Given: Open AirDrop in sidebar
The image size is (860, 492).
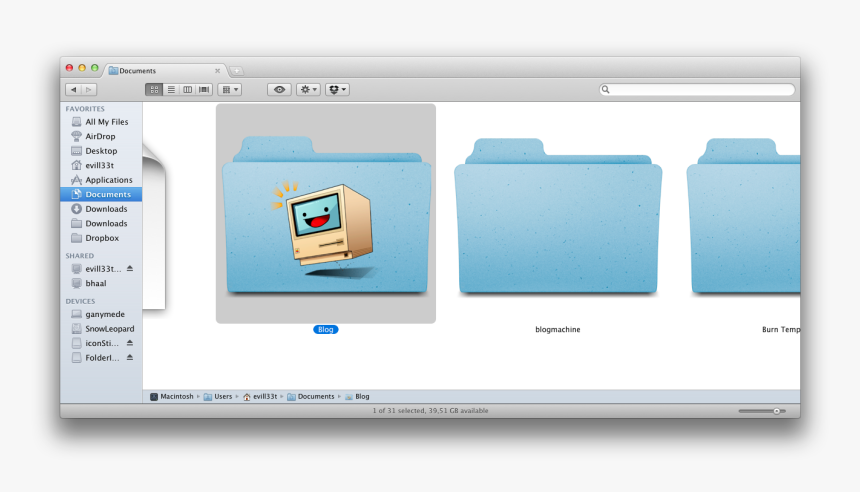Looking at the screenshot, I should pyautogui.click(x=101, y=136).
